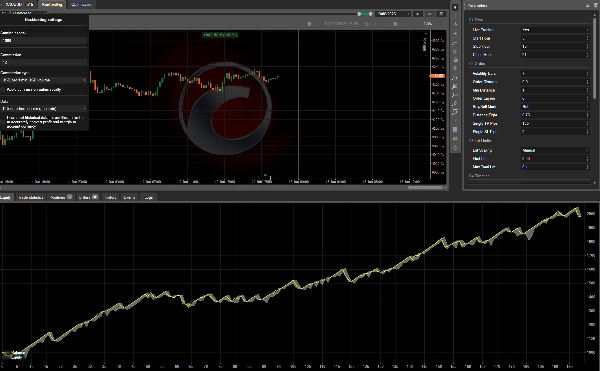Click the stepper of the second row in second group
This screenshot has width=600, height=371.
pyautogui.click(x=587, y=81)
